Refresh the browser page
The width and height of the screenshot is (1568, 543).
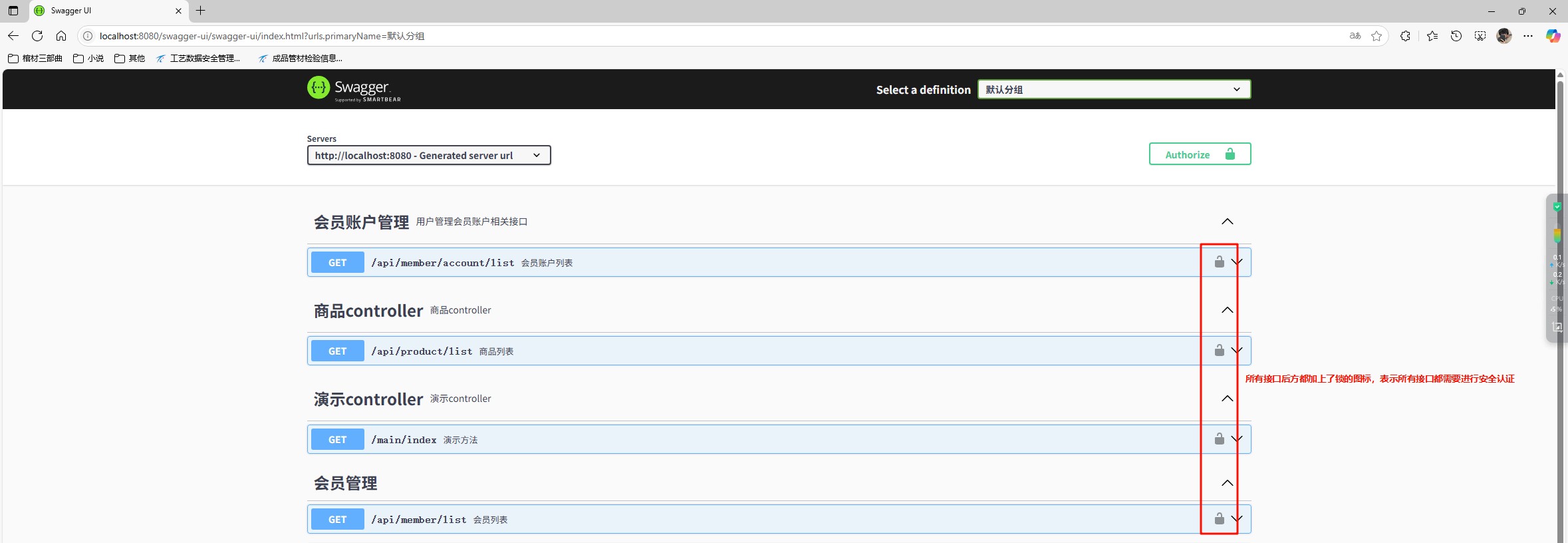tap(37, 36)
